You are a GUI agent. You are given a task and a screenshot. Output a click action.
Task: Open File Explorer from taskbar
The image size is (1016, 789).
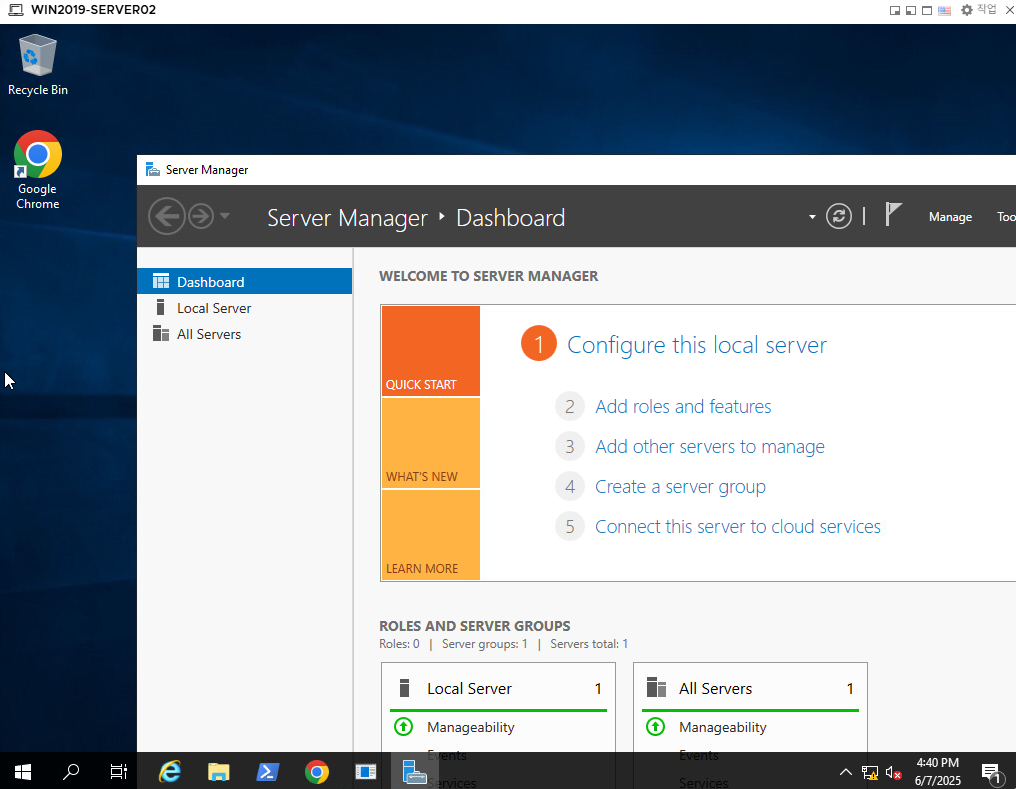pos(218,772)
